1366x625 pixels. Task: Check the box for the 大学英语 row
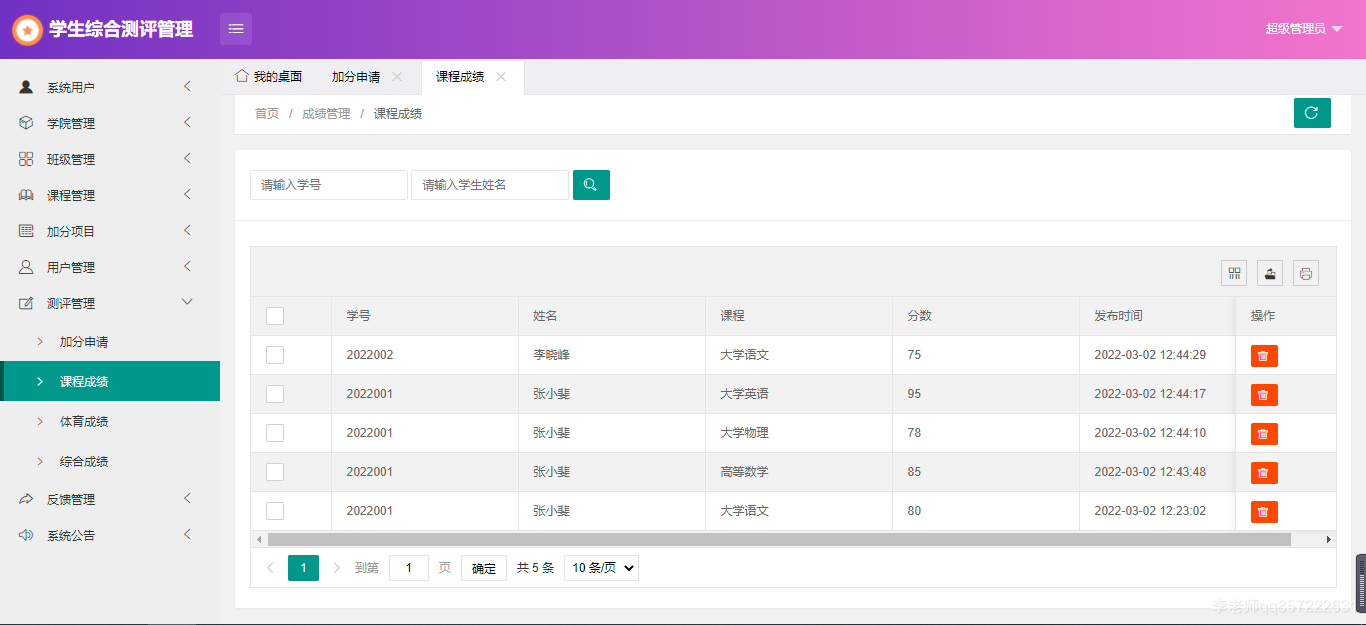point(275,394)
